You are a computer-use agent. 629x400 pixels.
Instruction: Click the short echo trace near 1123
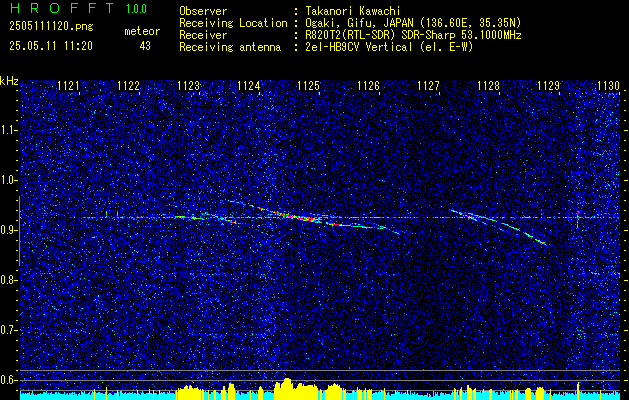[x=189, y=217]
